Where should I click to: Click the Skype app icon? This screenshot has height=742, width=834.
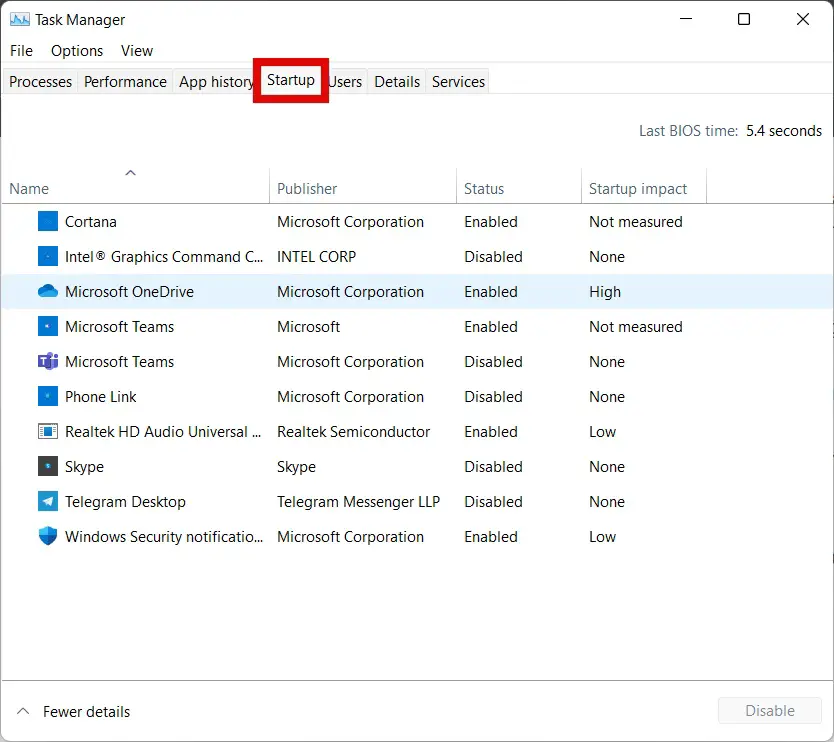tap(48, 466)
